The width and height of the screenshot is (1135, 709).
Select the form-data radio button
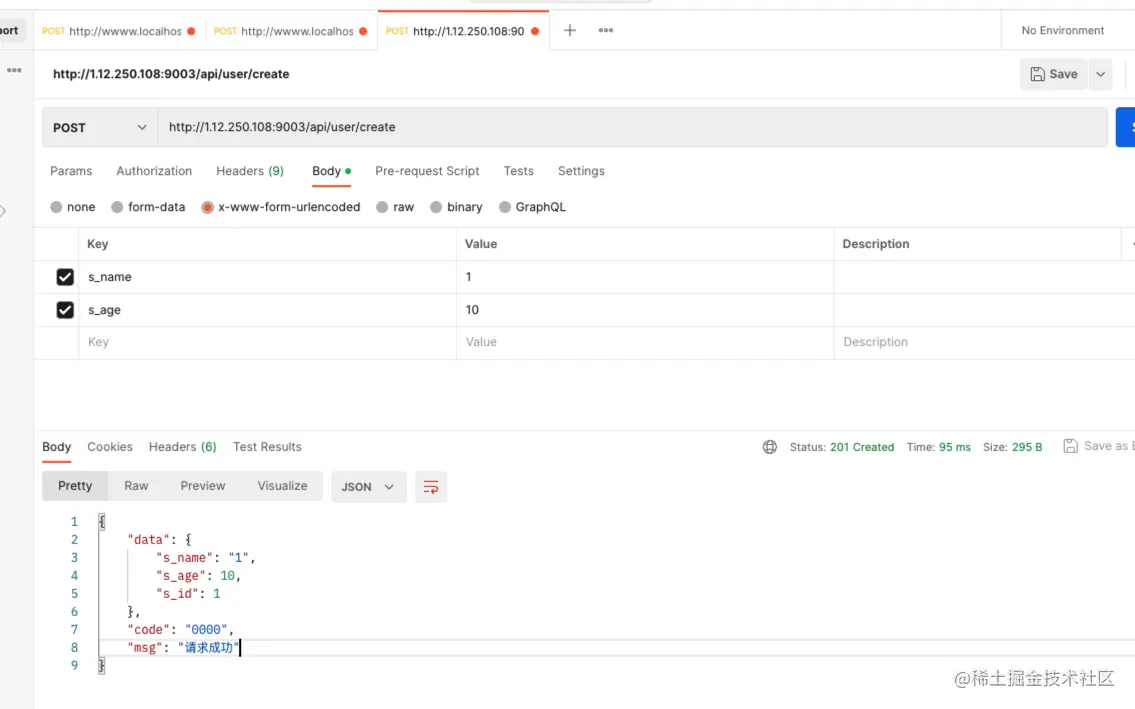pyautogui.click(x=117, y=207)
